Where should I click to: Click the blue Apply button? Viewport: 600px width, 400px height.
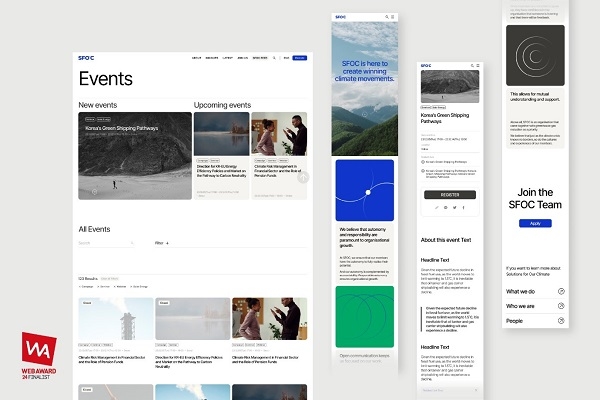[535, 223]
